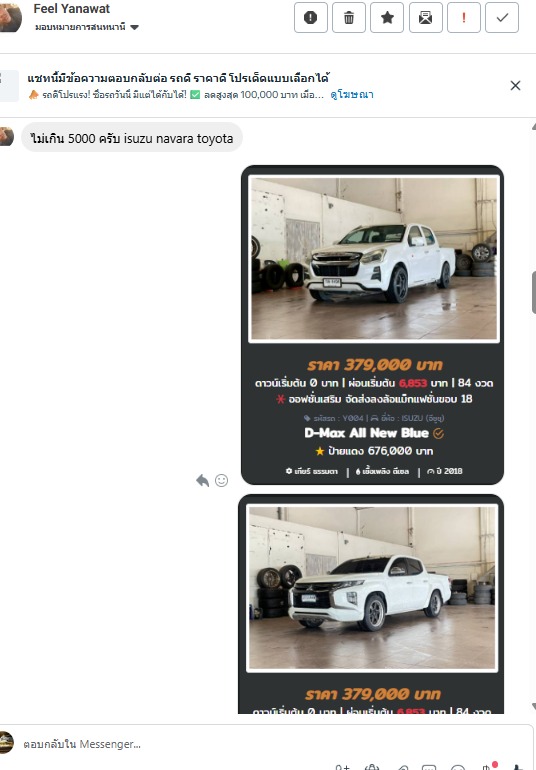Open the assign conversation dropdown under Feel Yanawat
536x770 pixels.
pos(87,27)
